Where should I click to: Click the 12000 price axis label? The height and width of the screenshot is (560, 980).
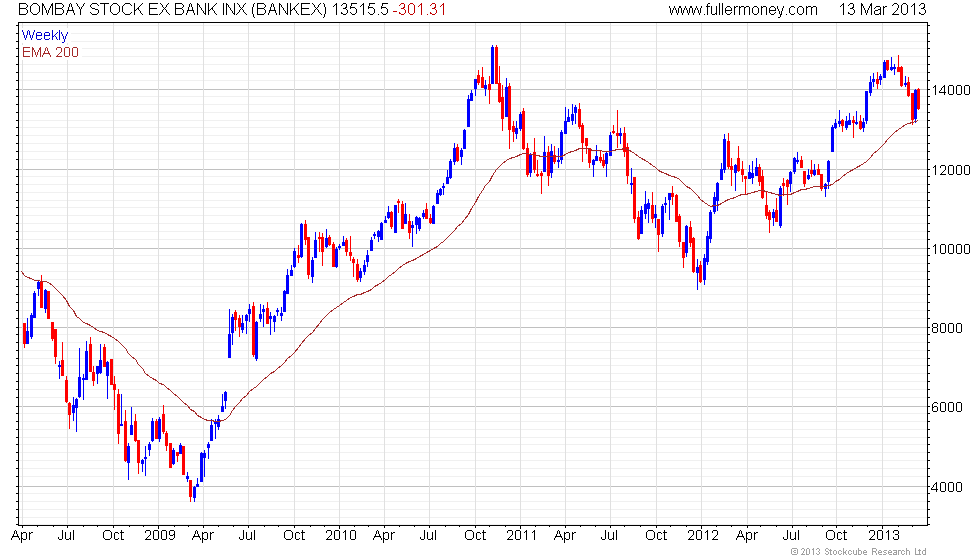950,169
